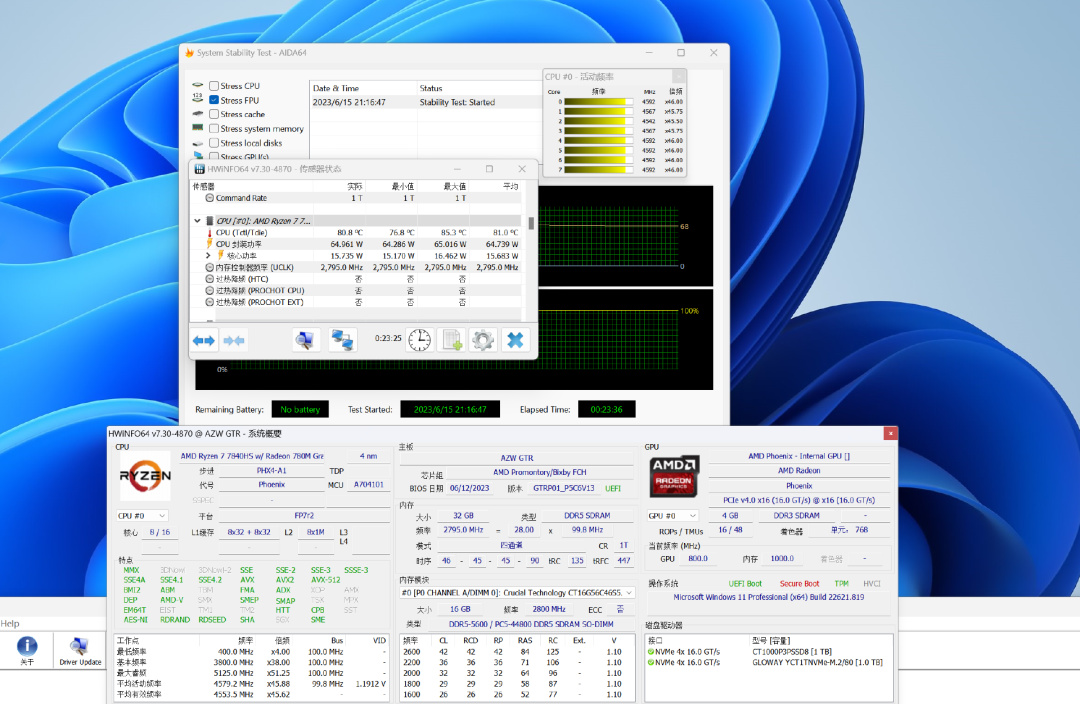1080x704 pixels.
Task: Expand the core power row arrow
Action: click(208, 256)
